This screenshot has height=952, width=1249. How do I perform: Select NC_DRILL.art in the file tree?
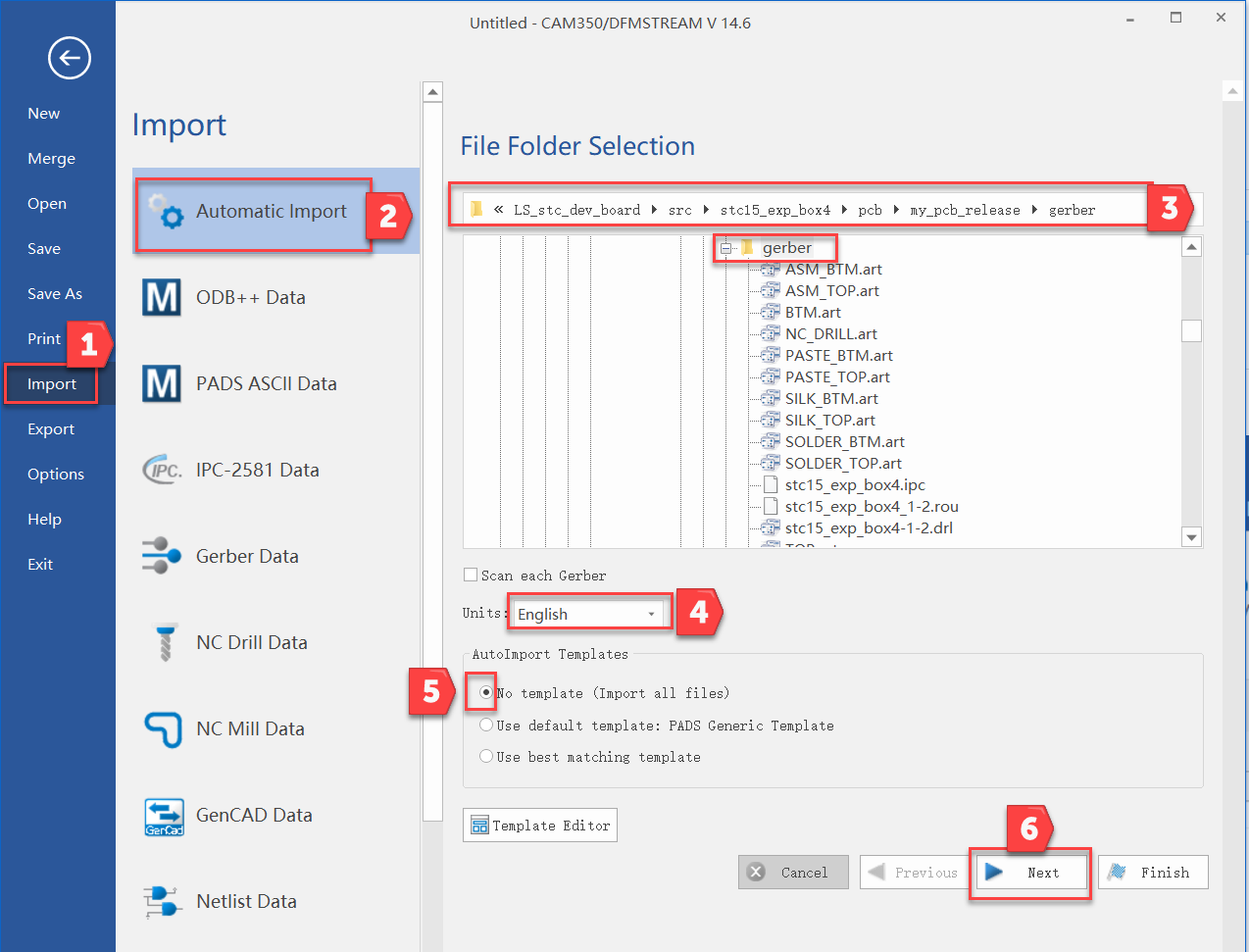point(831,333)
